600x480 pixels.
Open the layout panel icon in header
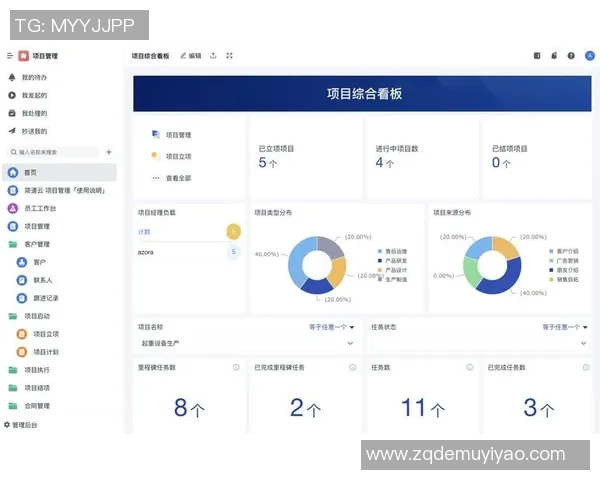pos(537,56)
